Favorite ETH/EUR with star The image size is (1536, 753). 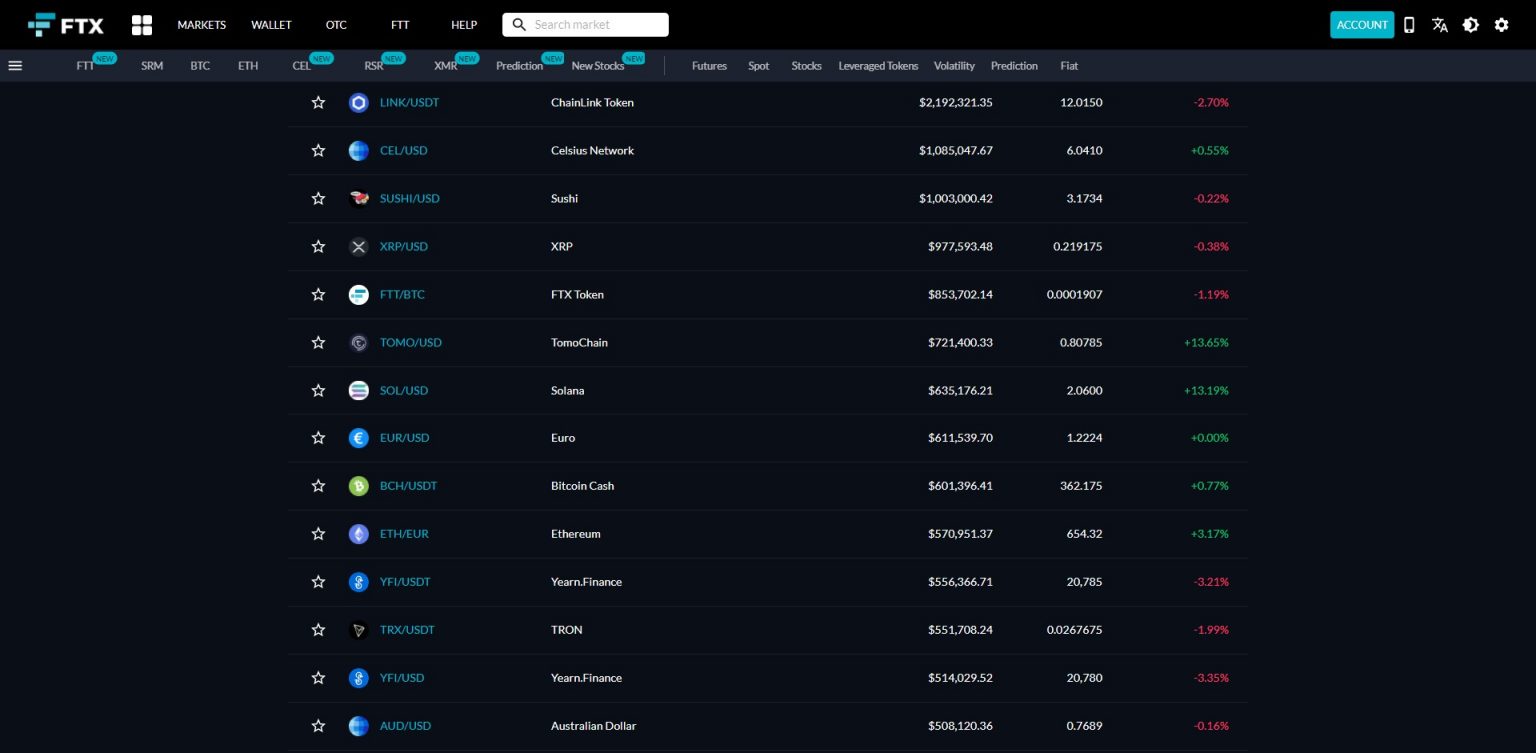point(318,534)
